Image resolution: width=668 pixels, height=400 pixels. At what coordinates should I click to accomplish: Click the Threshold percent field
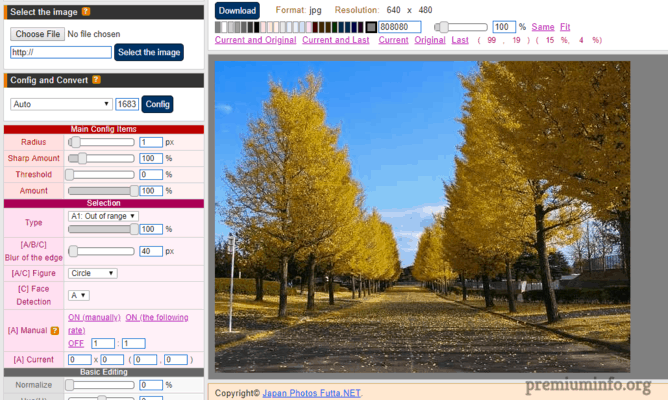pos(151,175)
